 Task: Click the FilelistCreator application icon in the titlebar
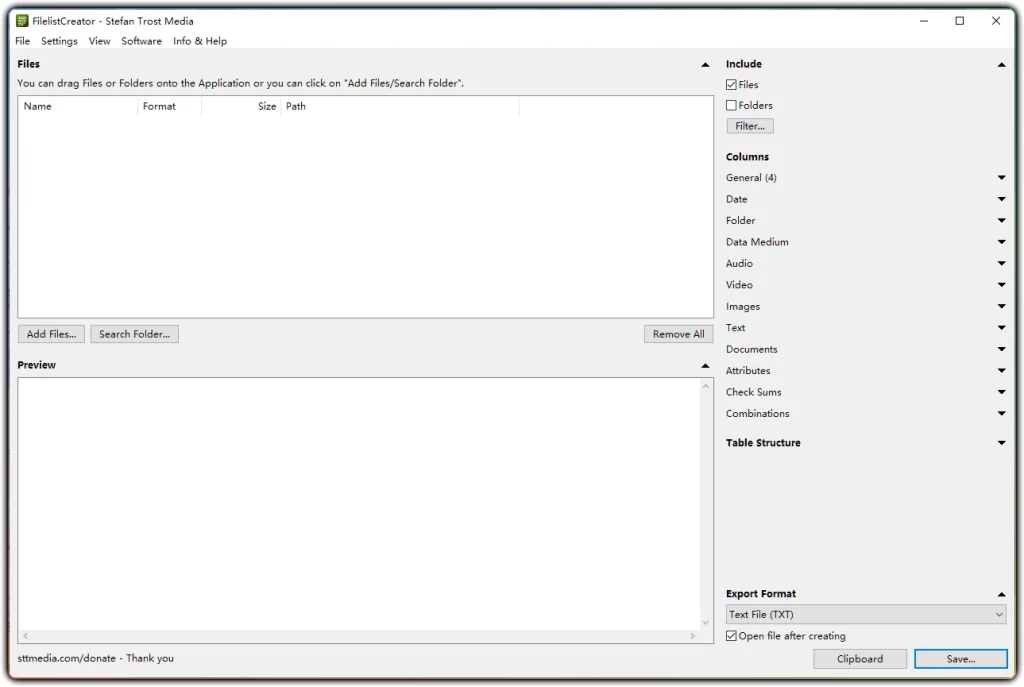pos(22,20)
